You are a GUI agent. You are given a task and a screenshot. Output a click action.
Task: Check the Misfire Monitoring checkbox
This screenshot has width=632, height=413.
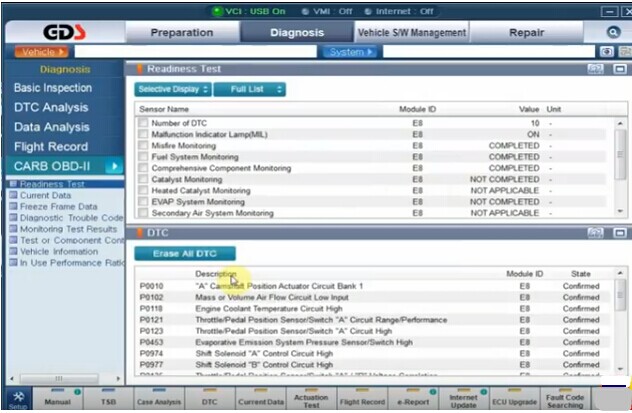[143, 145]
